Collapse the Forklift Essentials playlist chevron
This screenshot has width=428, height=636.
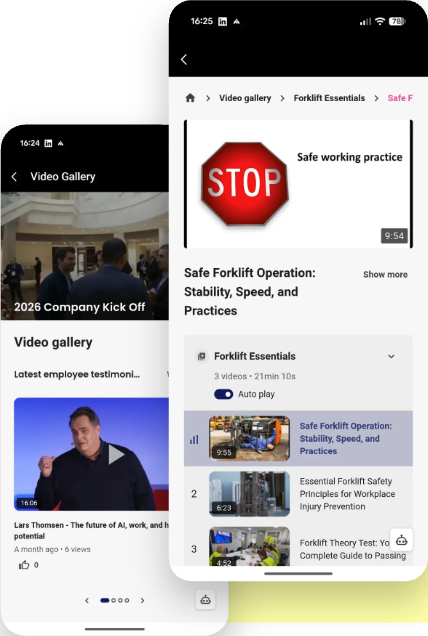coord(391,357)
